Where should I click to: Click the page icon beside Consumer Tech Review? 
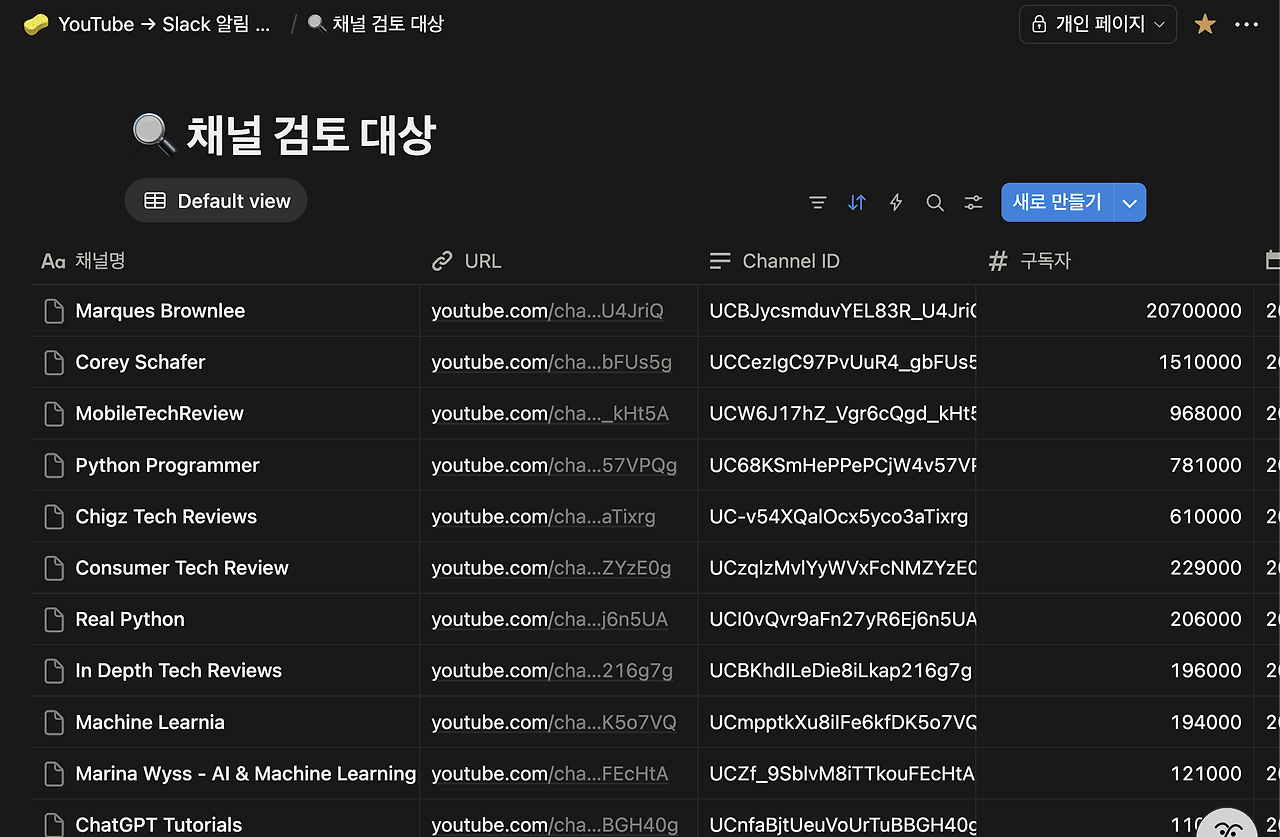[54, 568]
